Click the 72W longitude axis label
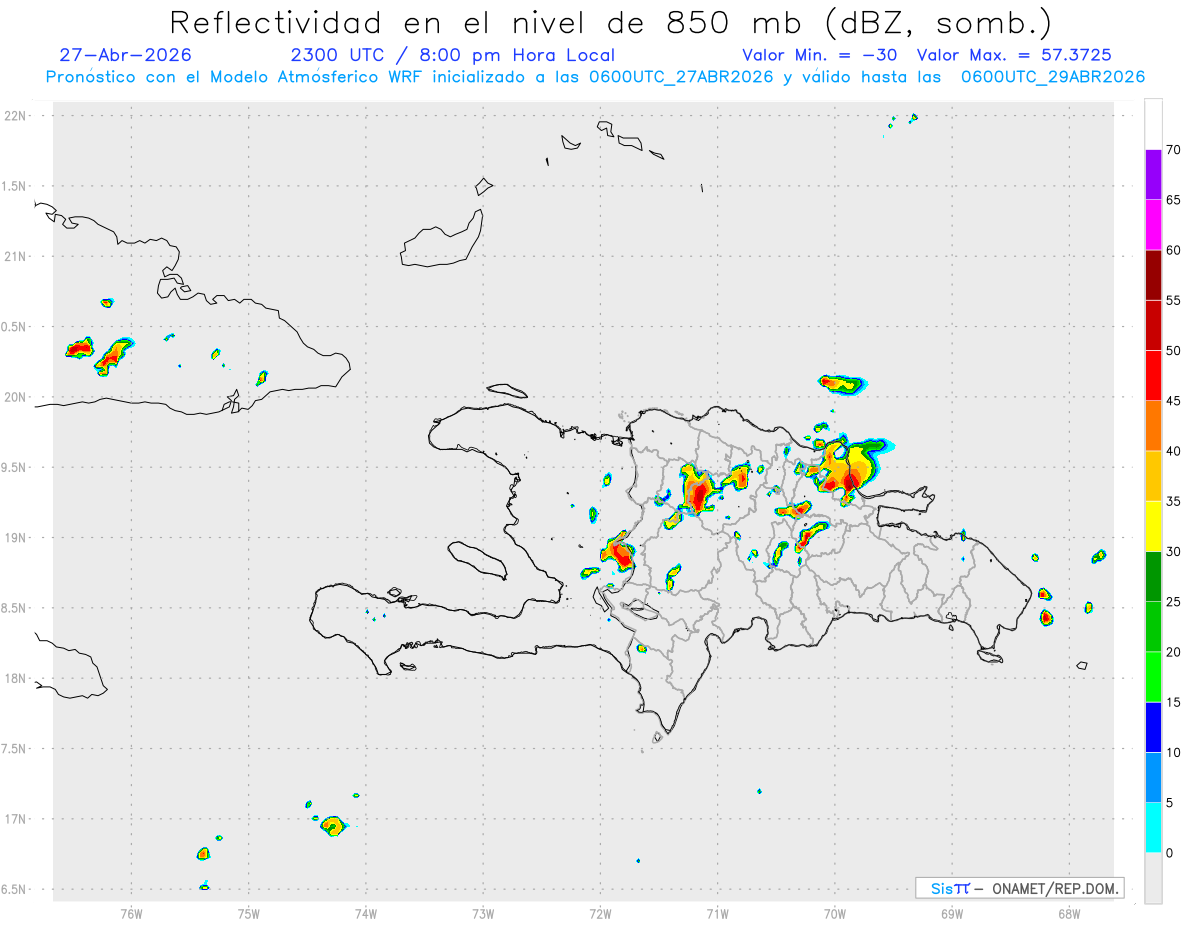The height and width of the screenshot is (927, 1200). (x=600, y=913)
